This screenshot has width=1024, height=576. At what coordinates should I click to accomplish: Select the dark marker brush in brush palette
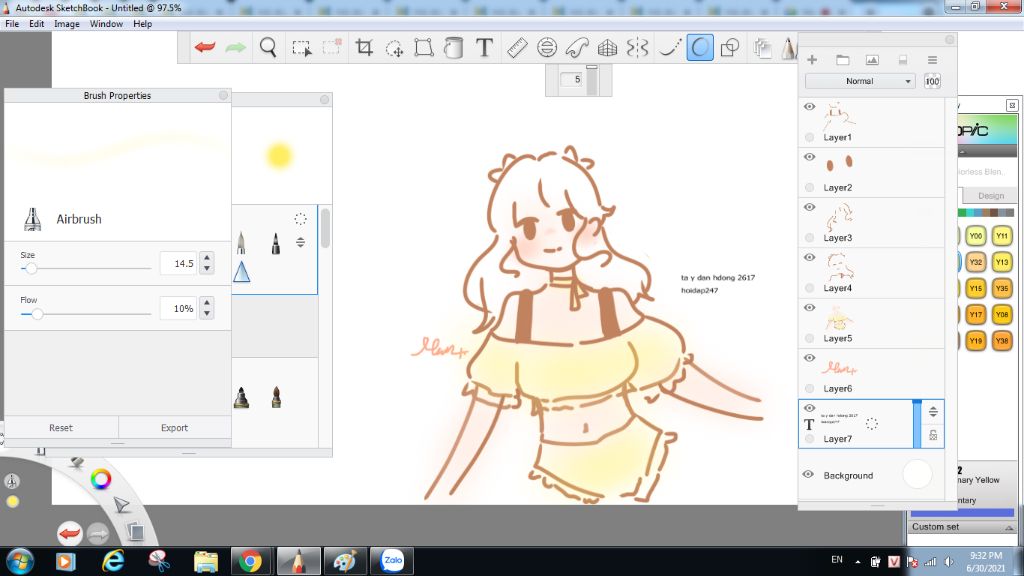(276, 243)
